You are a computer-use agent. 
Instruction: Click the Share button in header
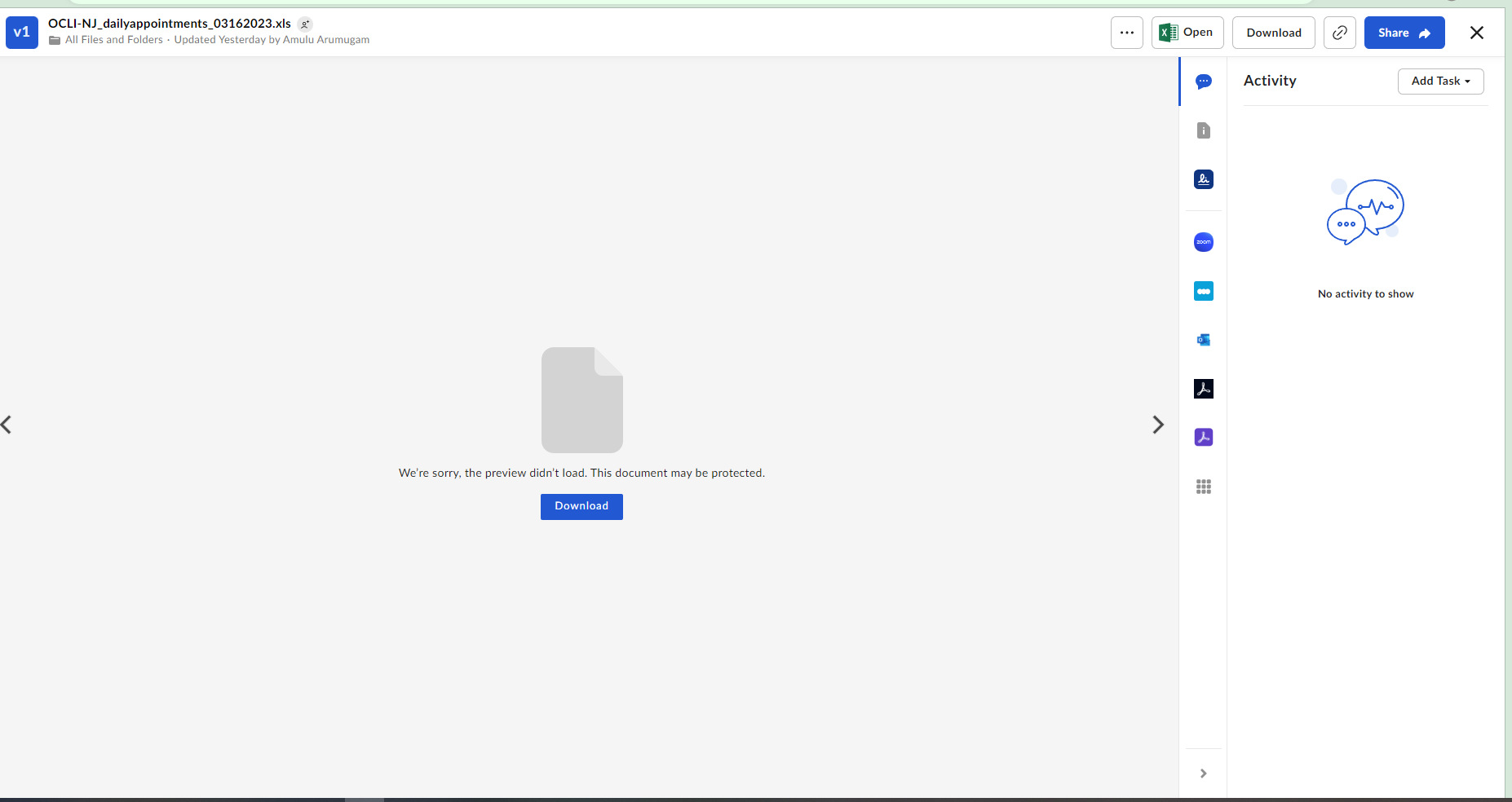click(1404, 33)
